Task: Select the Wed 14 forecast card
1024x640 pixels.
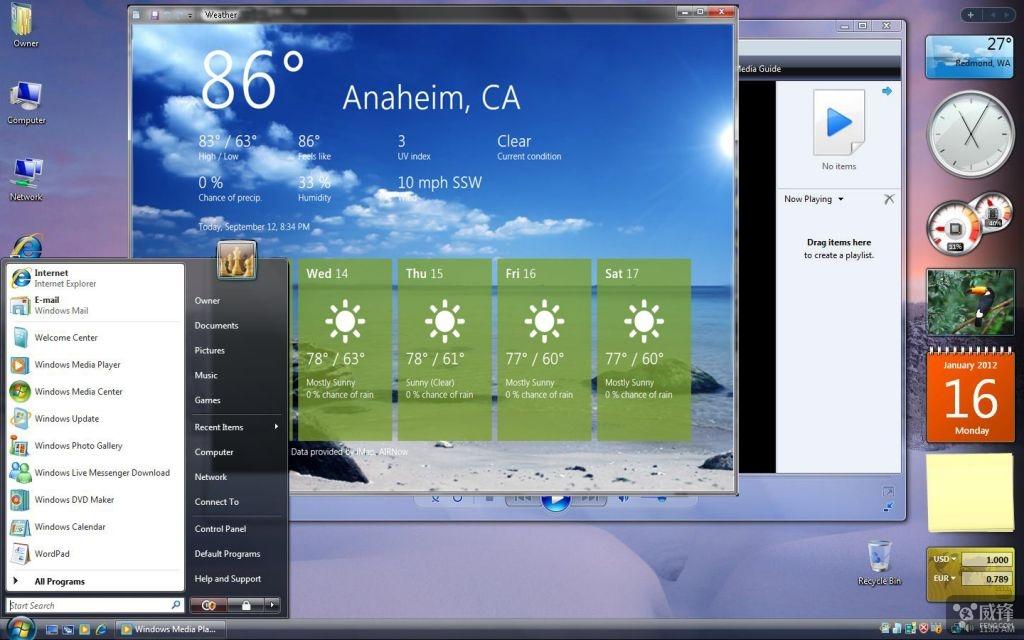Action: coord(345,349)
